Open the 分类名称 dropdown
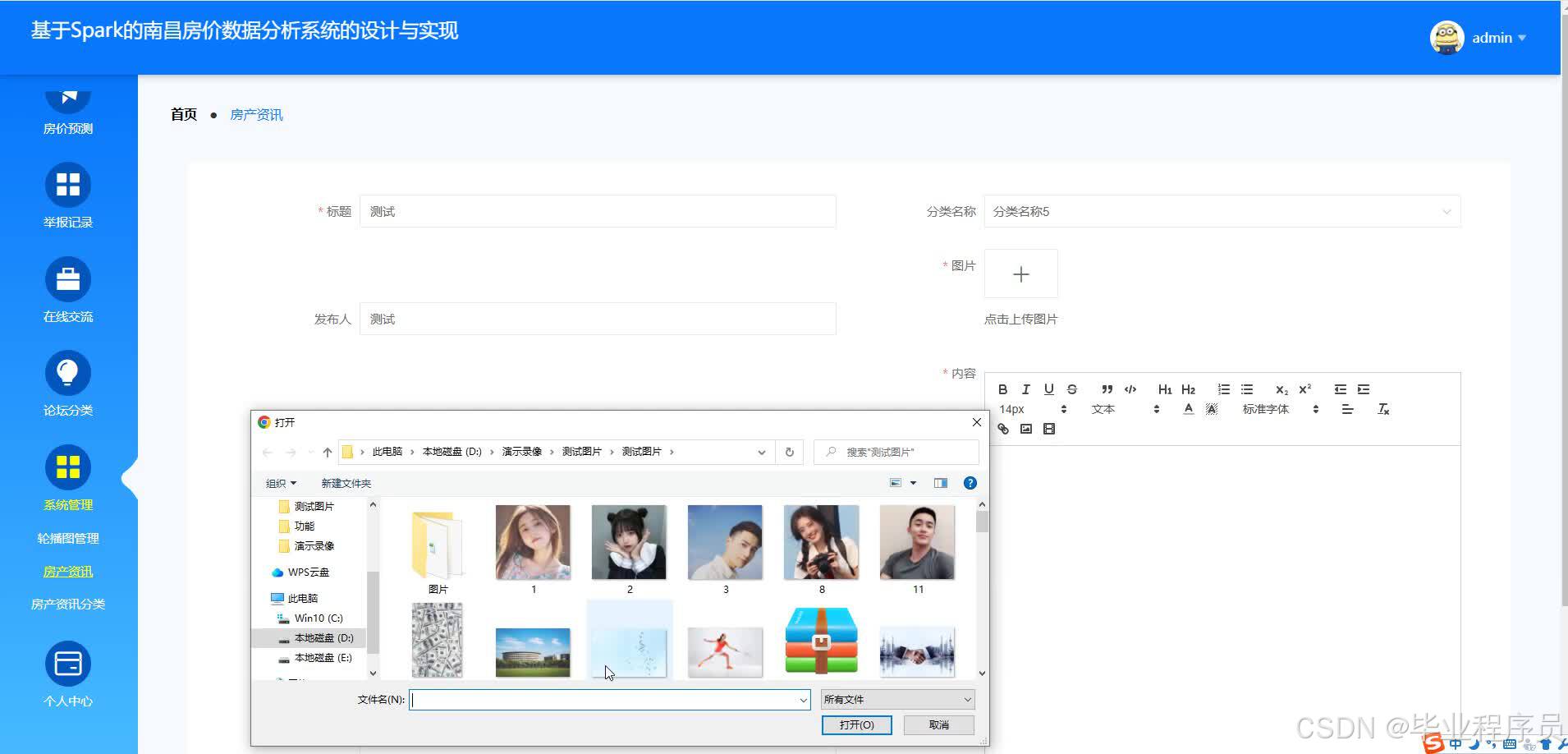The width and height of the screenshot is (1568, 754). tap(1221, 211)
